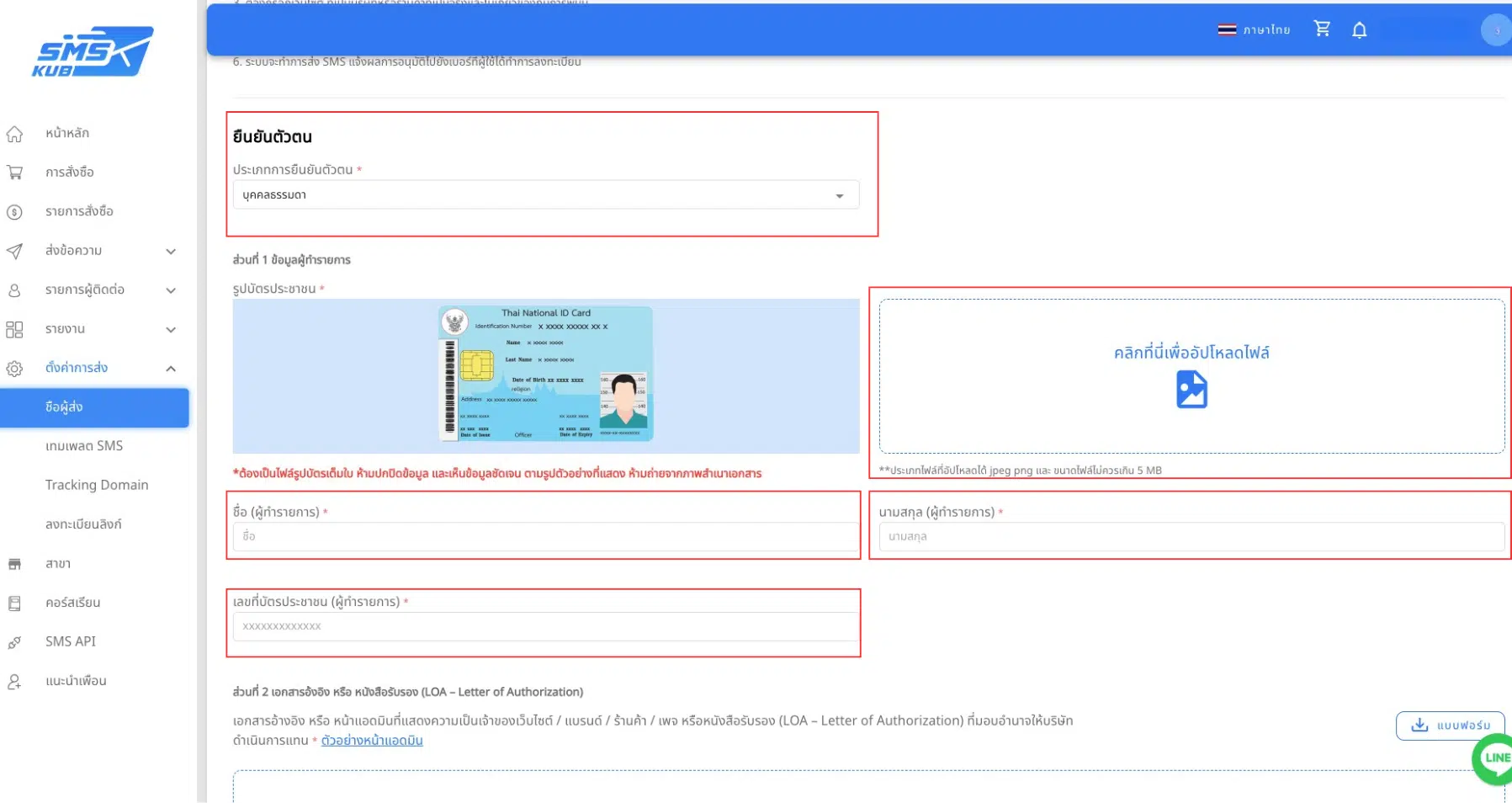Click the Thai National ID Card sample image
Image resolution: width=1512 pixels, height=803 pixels.
click(x=546, y=375)
